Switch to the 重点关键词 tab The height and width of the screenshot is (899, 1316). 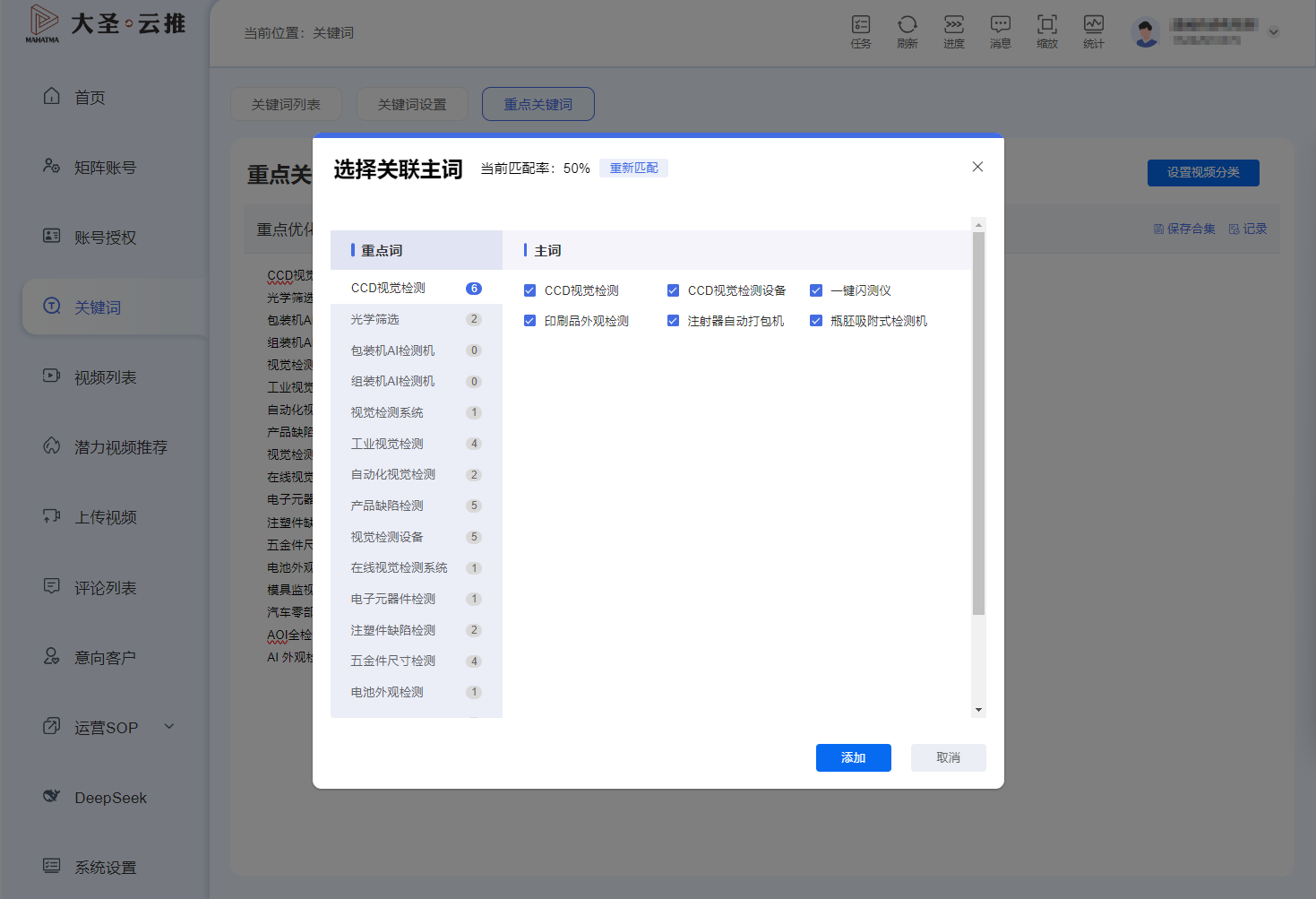point(538,104)
